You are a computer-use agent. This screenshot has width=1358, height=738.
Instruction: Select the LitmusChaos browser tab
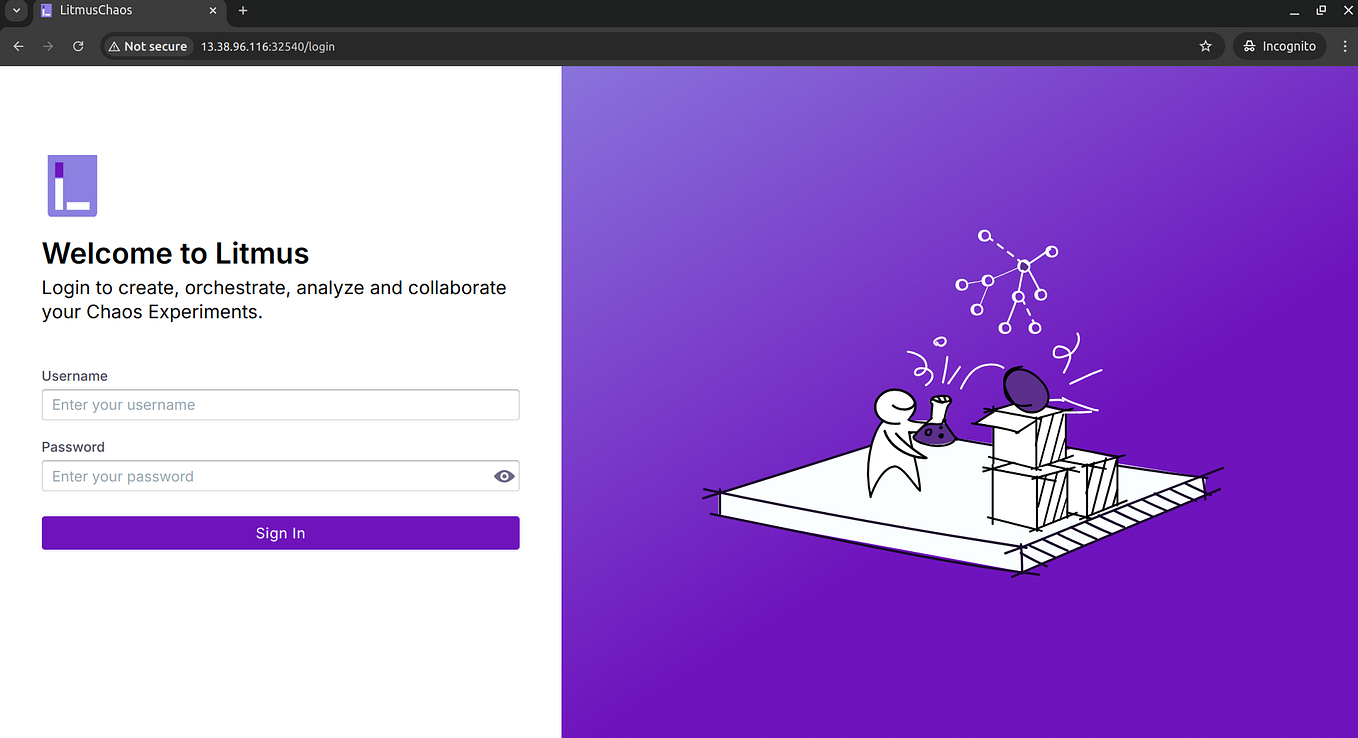point(120,11)
